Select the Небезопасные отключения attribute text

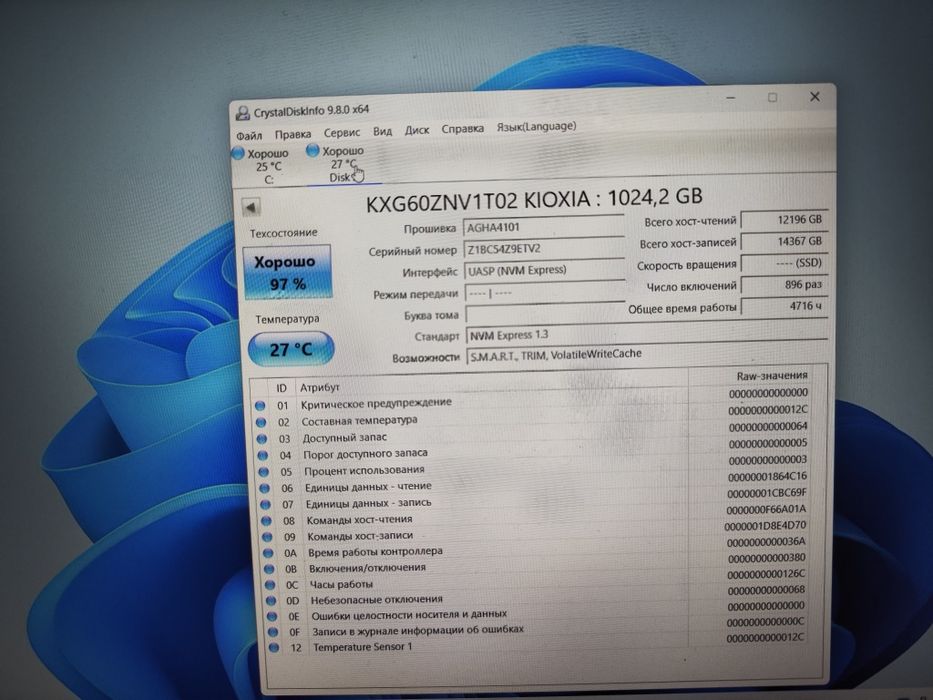coord(377,599)
